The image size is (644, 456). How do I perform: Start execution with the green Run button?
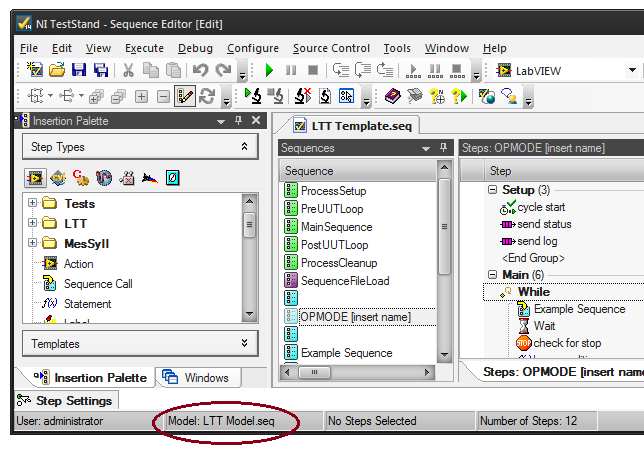tap(269, 70)
